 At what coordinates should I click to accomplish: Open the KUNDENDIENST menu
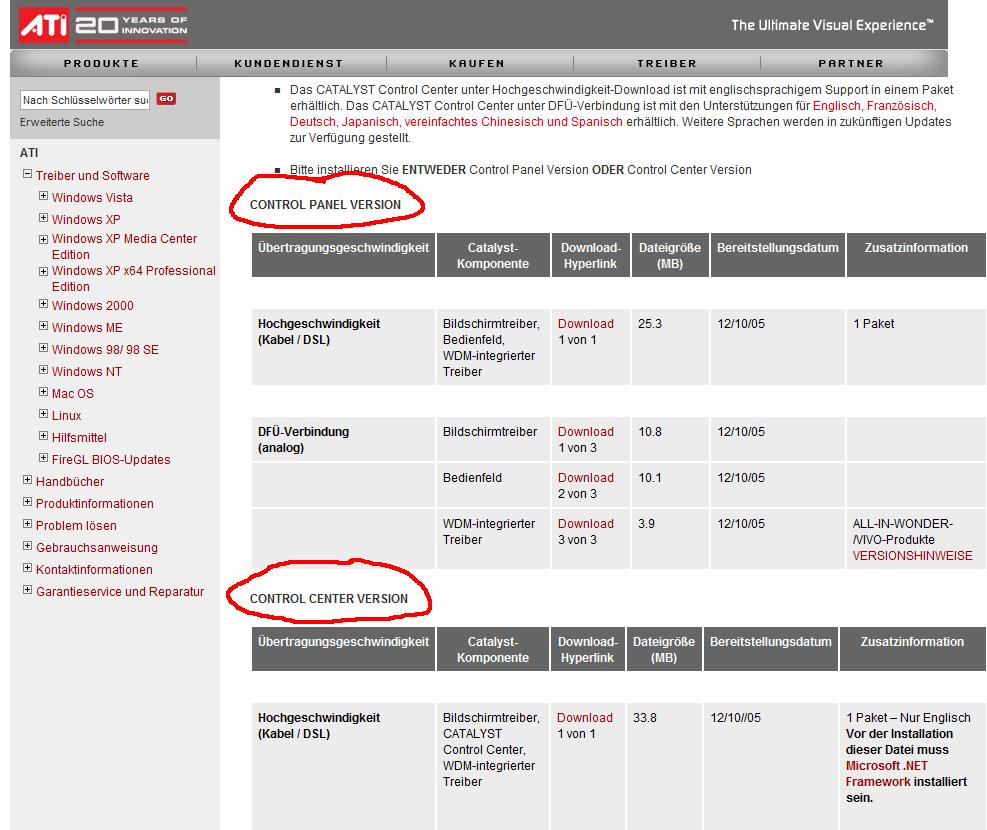[x=289, y=64]
